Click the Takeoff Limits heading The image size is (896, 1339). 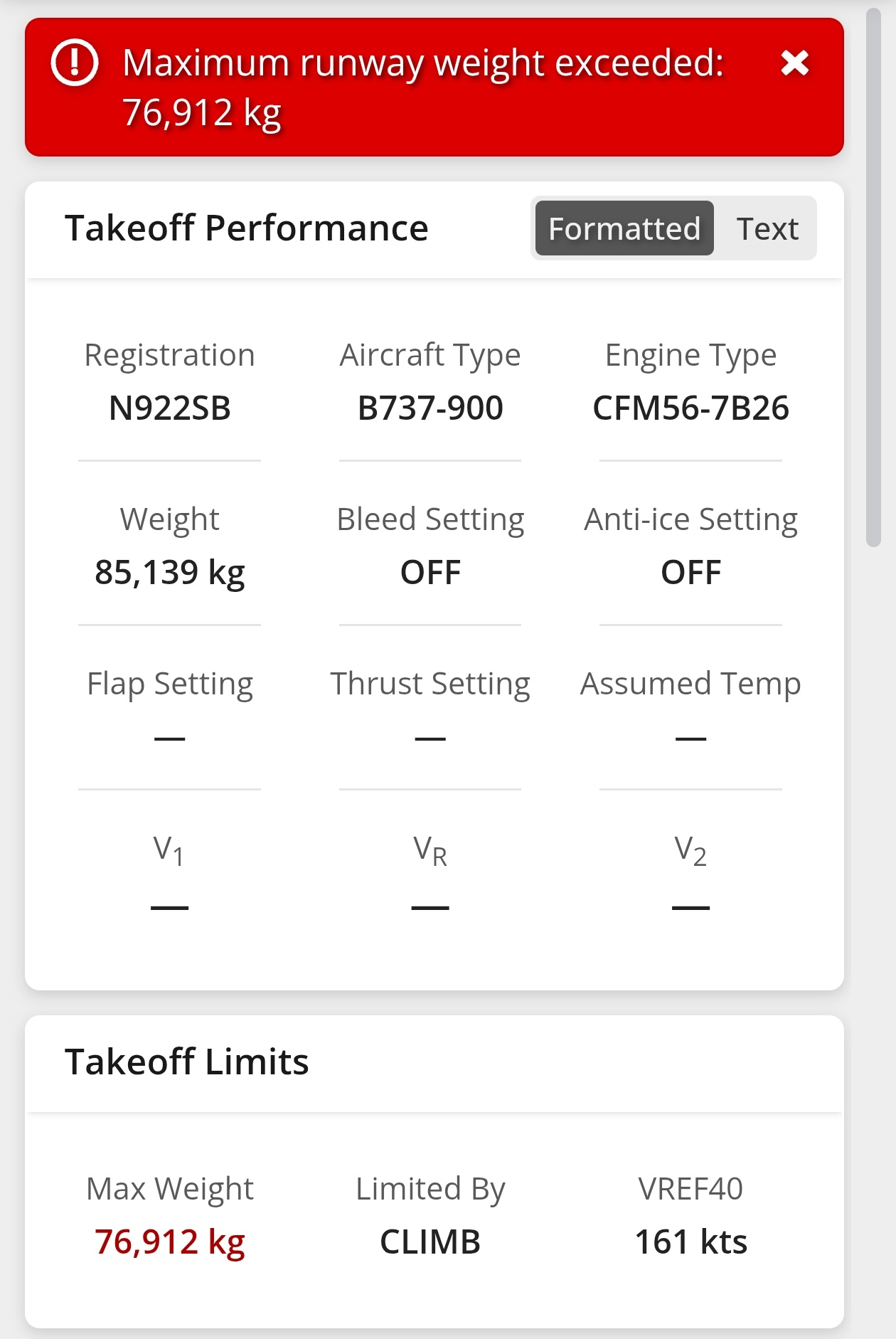coord(186,1062)
